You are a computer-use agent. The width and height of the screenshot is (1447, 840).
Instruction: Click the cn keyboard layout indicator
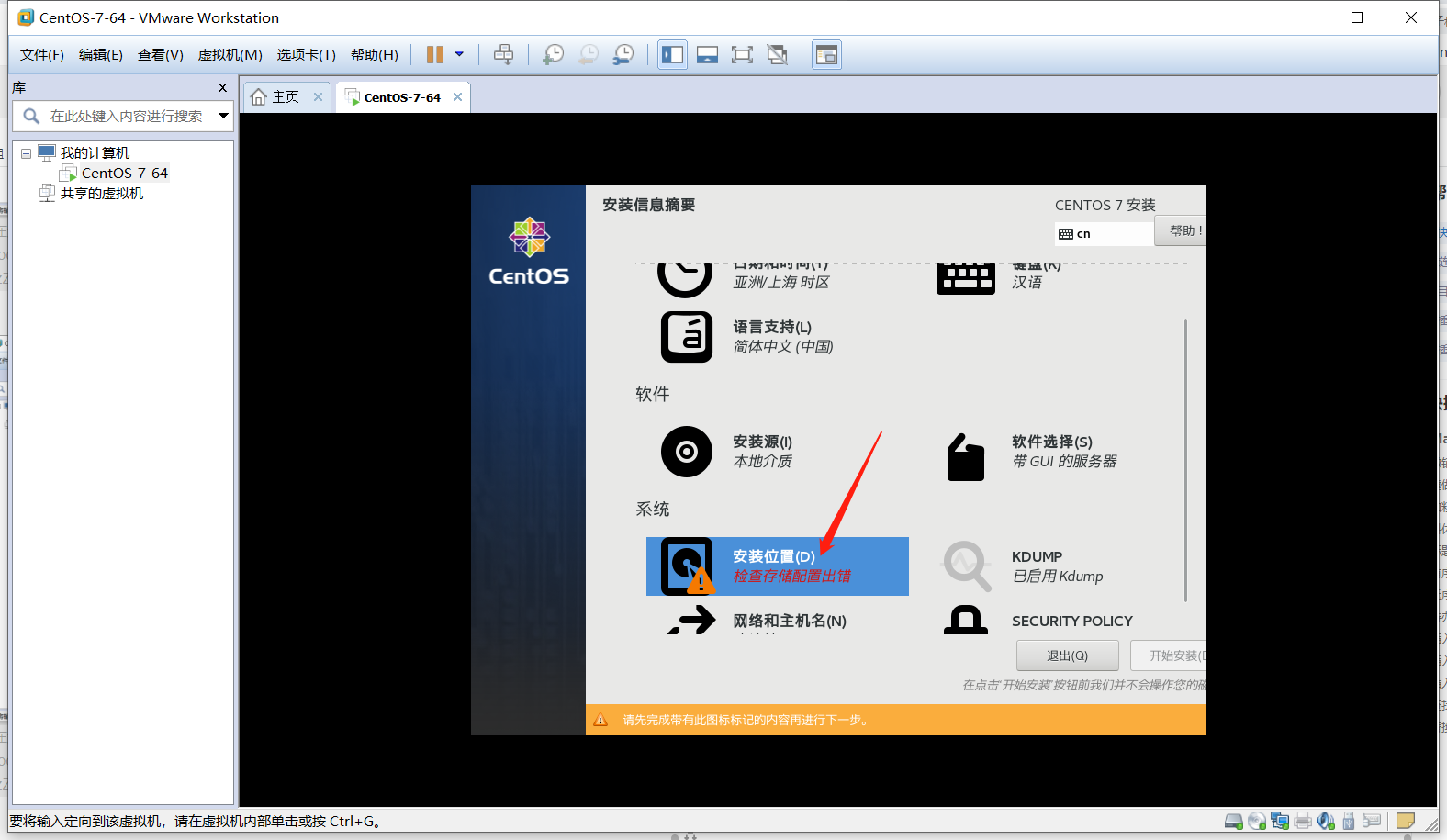(1104, 234)
